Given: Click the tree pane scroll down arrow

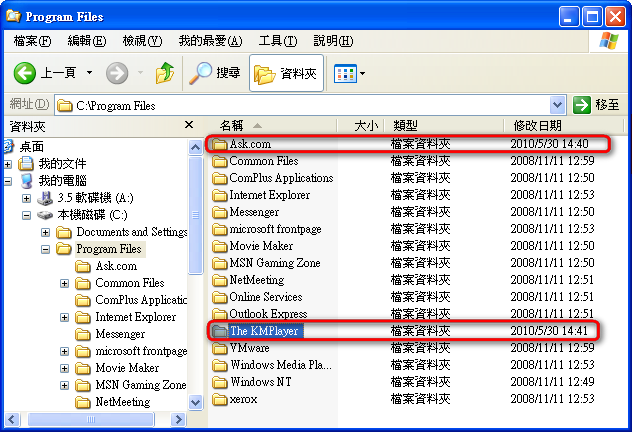Looking at the screenshot, I should point(195,402).
